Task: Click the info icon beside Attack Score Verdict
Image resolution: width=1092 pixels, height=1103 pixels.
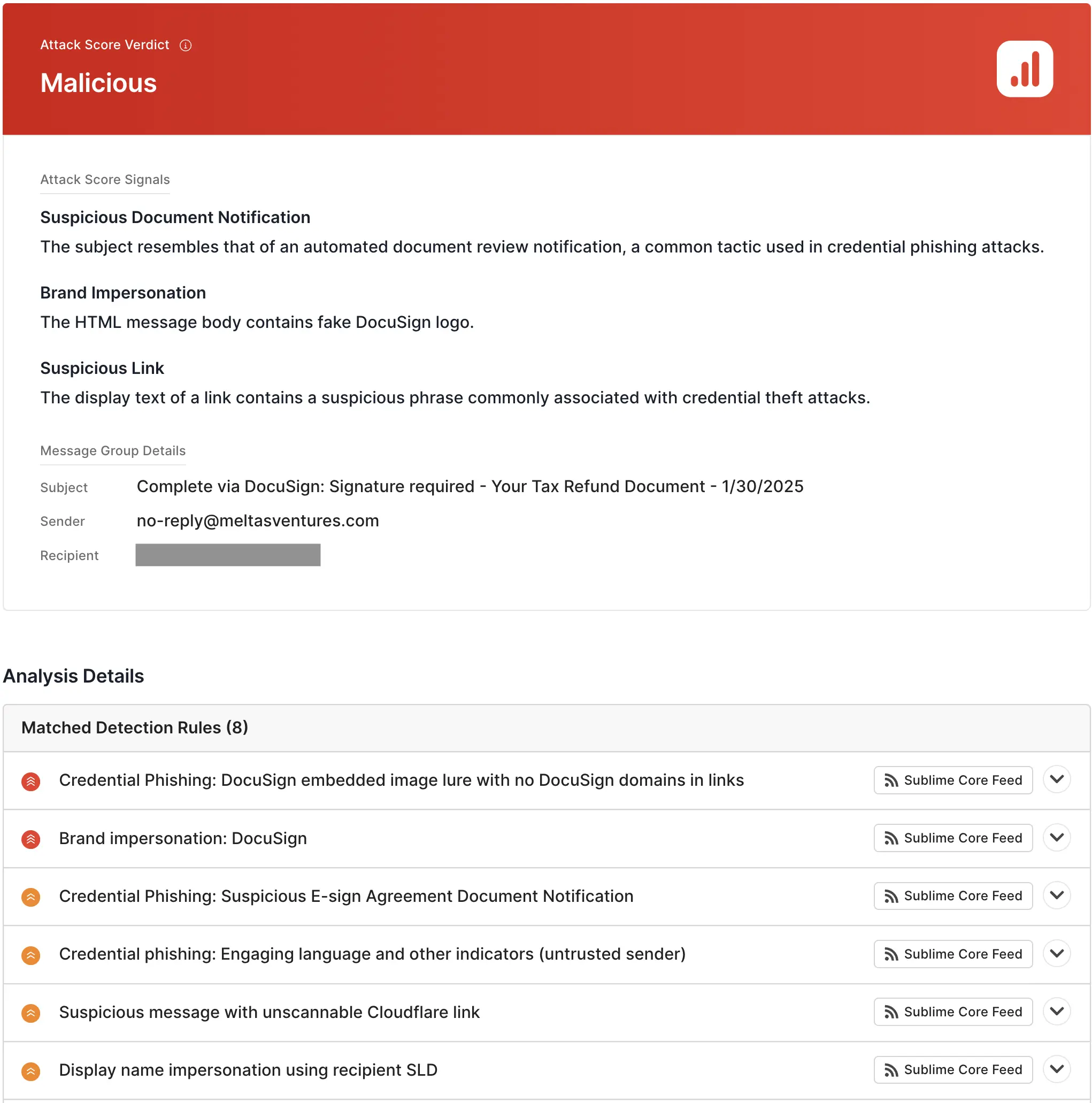Action: click(x=186, y=45)
